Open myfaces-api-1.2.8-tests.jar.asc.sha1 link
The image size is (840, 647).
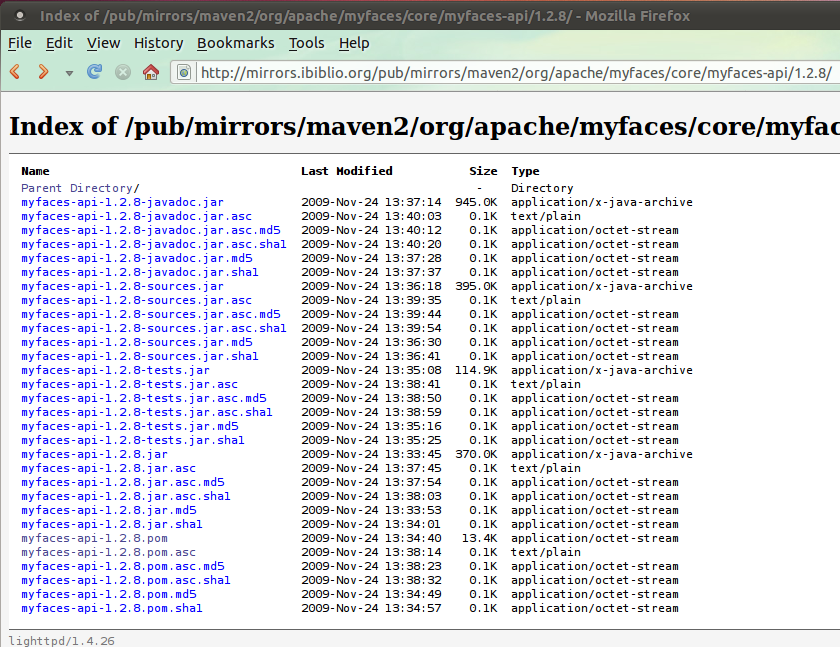click(x=147, y=412)
